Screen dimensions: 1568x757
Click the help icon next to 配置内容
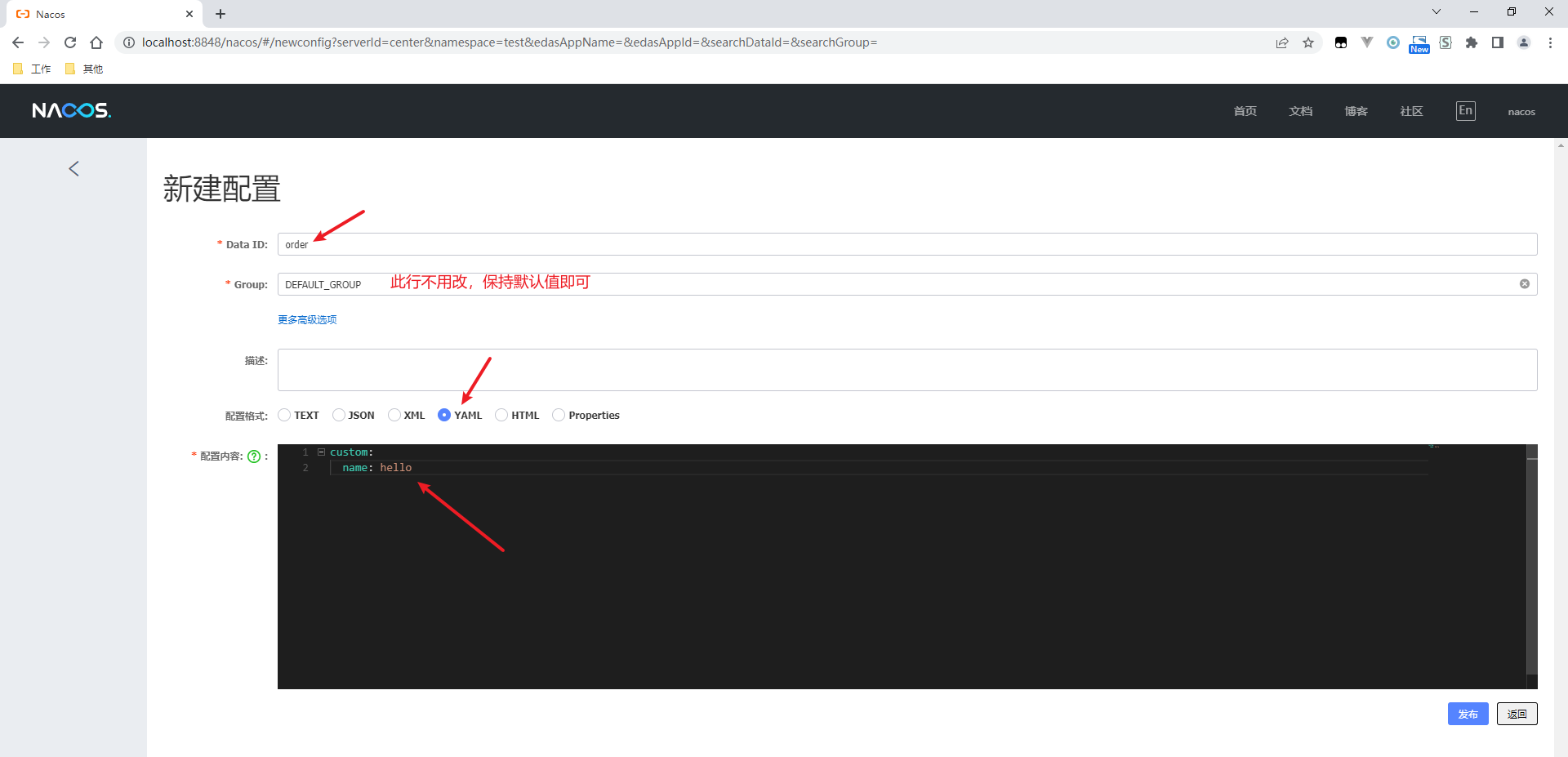(254, 456)
